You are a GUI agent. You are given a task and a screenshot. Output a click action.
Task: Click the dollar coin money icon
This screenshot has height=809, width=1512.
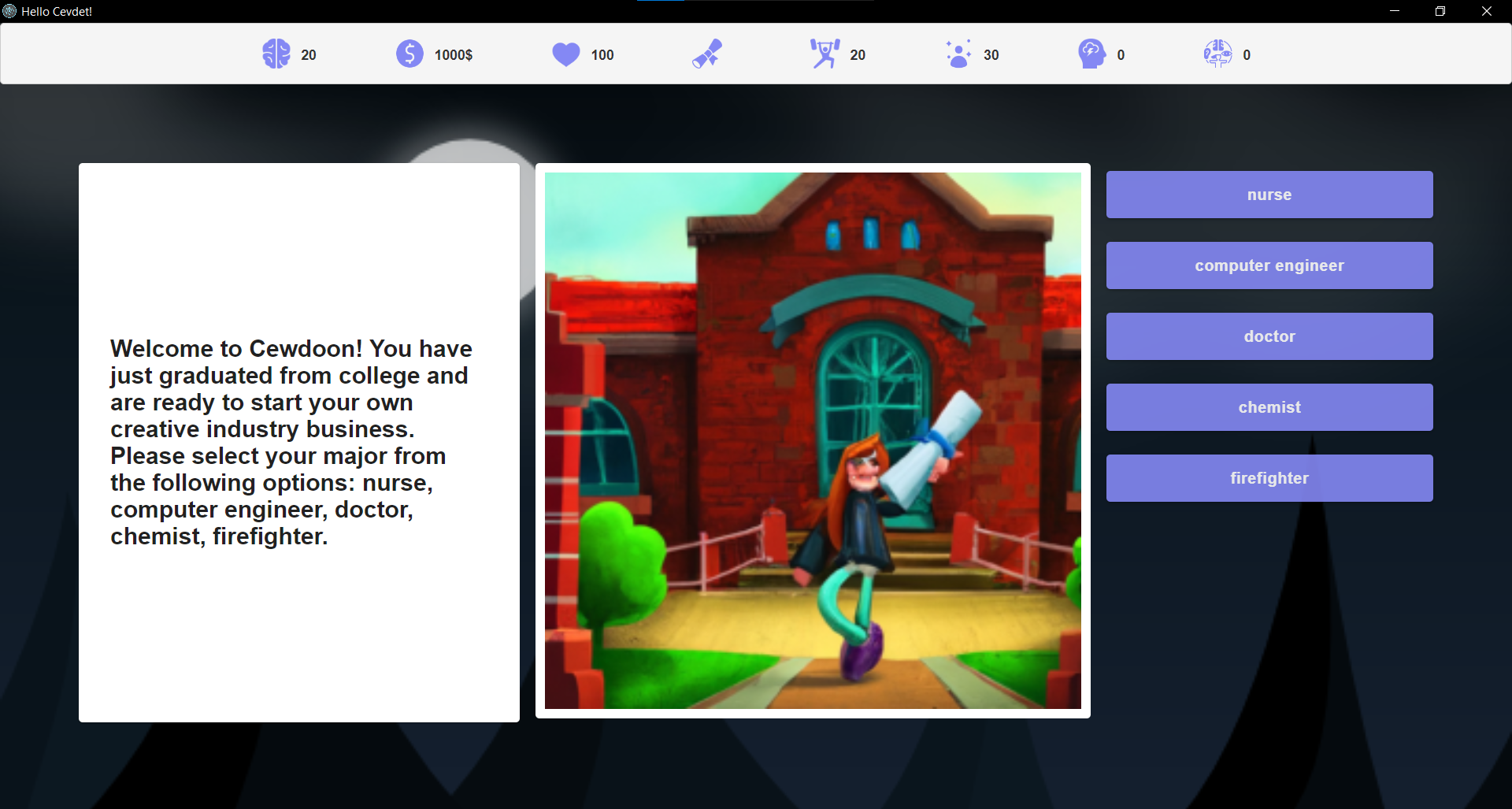pos(409,54)
